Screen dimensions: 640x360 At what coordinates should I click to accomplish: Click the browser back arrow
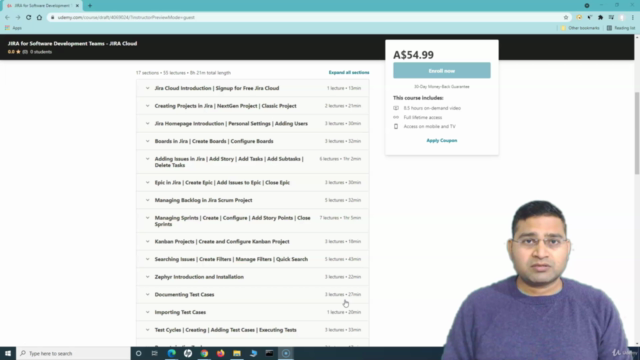point(7,18)
